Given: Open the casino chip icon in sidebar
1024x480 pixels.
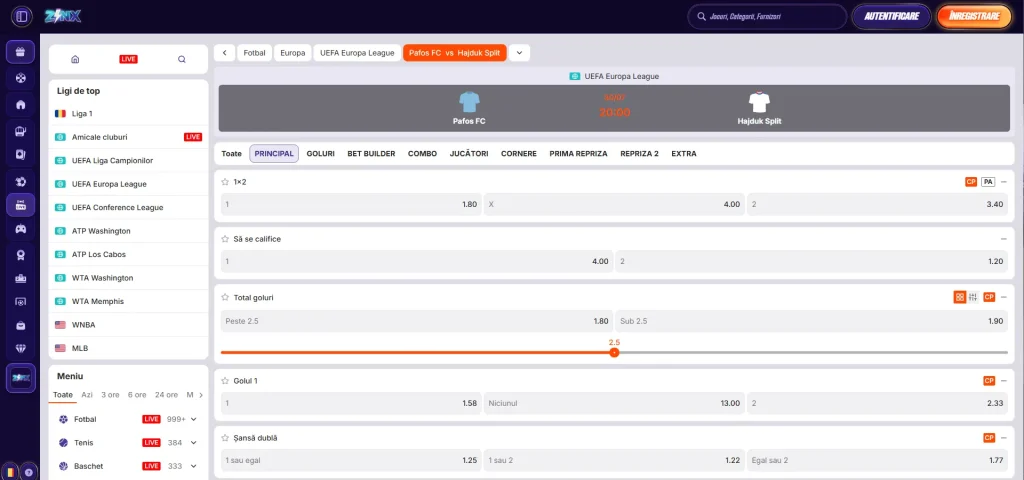Looking at the screenshot, I should point(20,78).
